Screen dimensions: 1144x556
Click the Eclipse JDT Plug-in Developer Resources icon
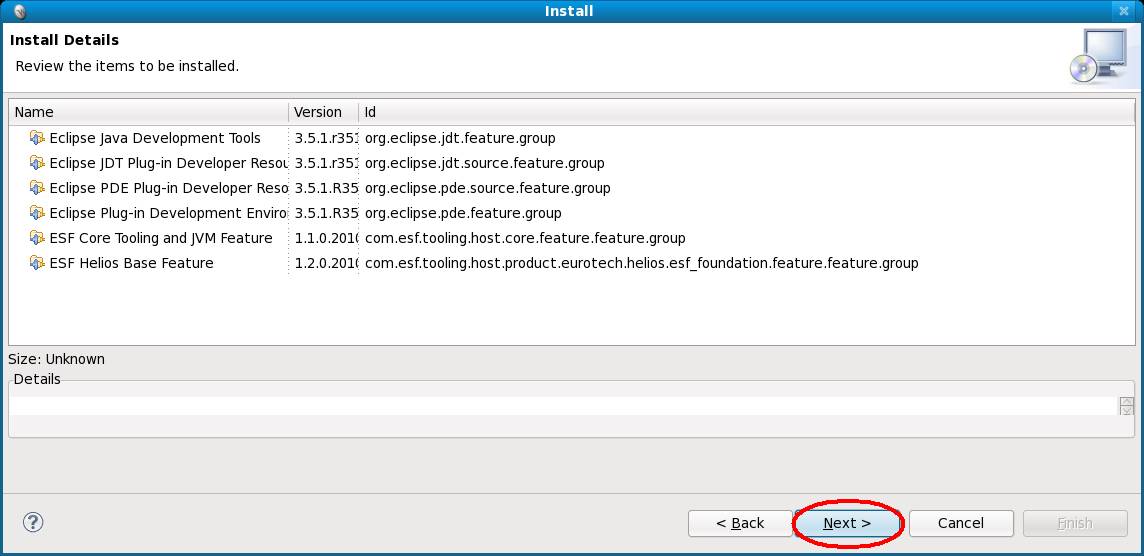(x=36, y=163)
